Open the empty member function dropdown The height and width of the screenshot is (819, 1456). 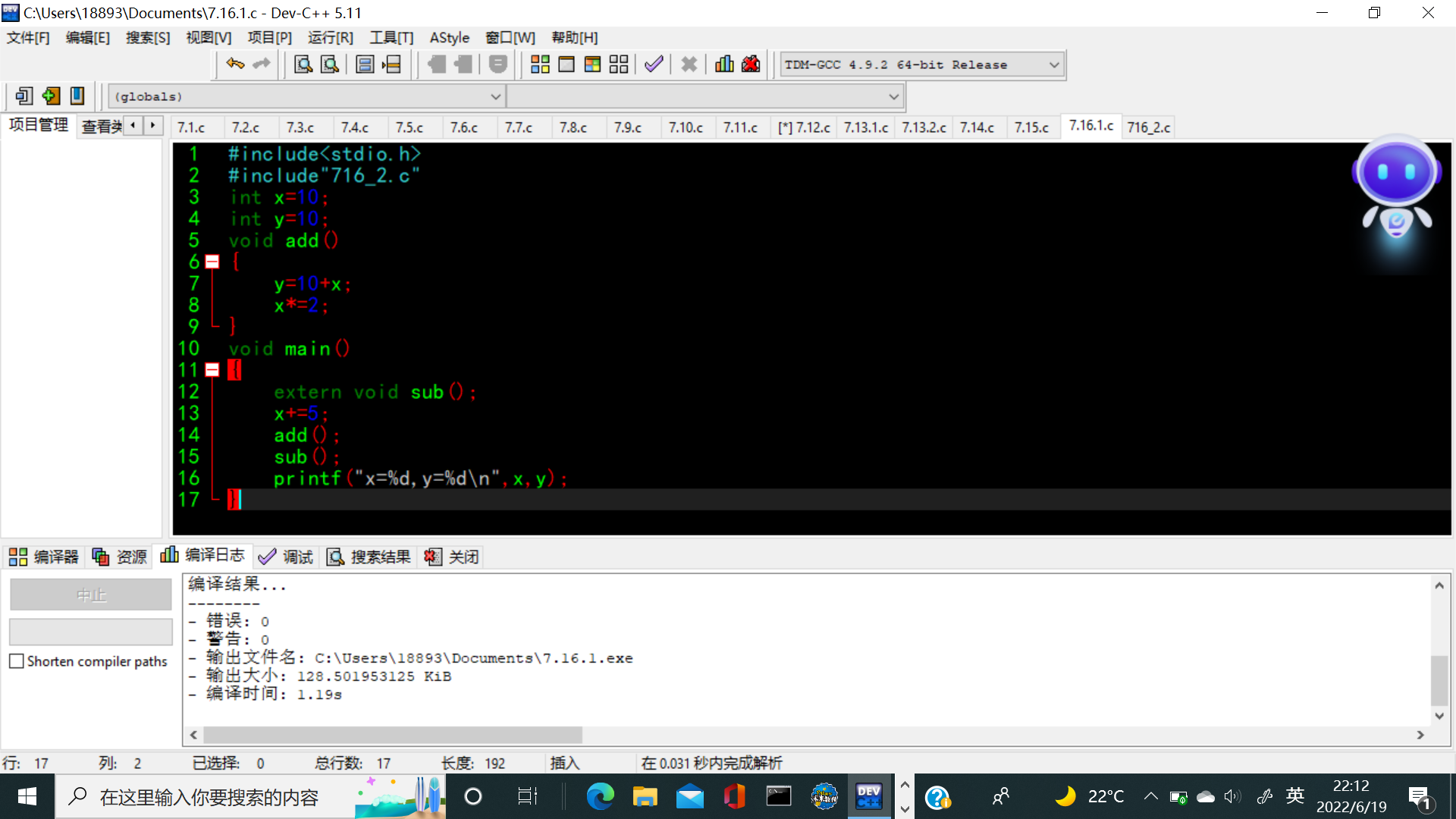705,97
